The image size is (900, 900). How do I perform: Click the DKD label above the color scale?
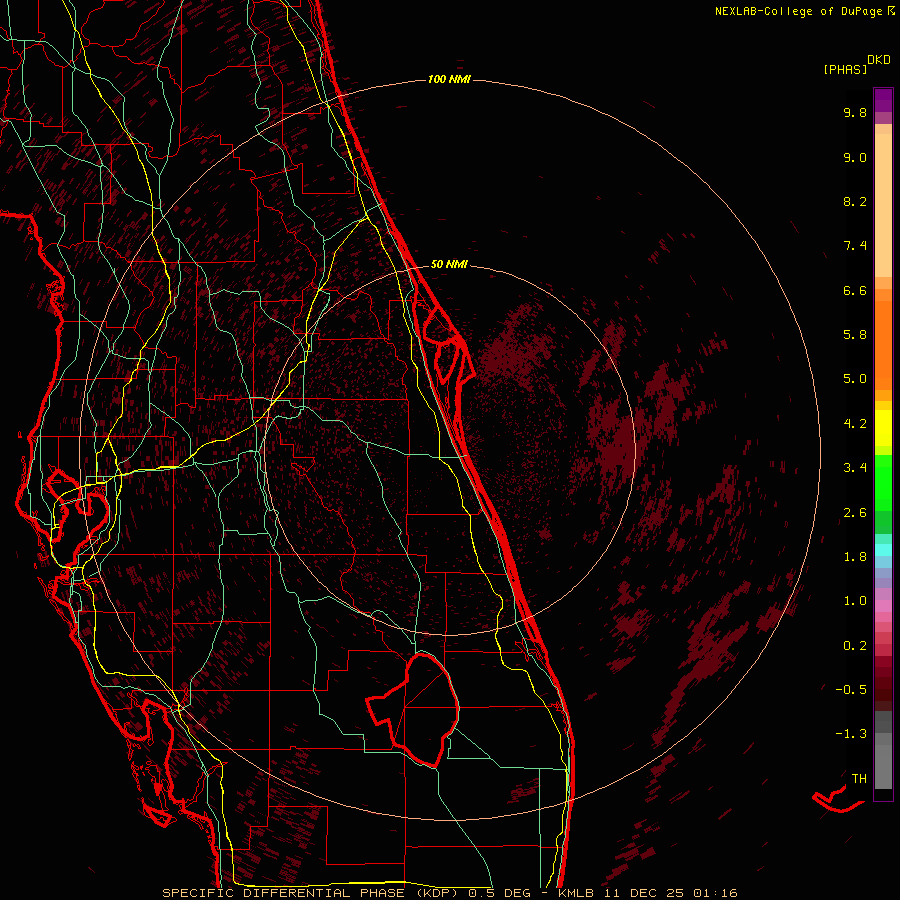[x=879, y=60]
